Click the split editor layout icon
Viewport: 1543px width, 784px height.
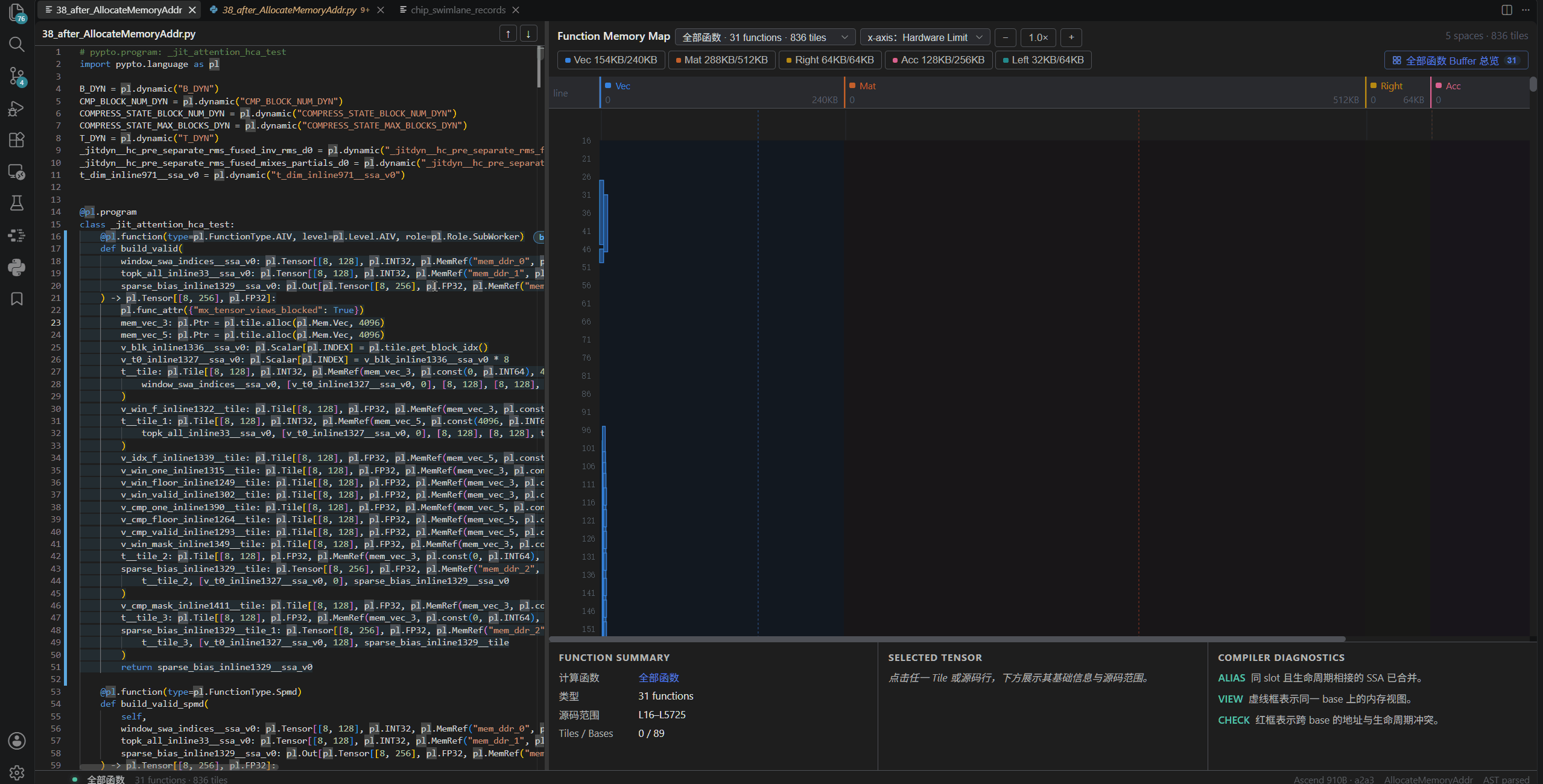coord(1506,10)
